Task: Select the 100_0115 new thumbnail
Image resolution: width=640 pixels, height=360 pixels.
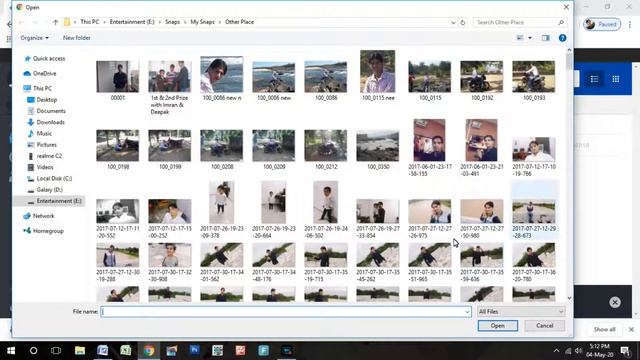Action: (378, 71)
